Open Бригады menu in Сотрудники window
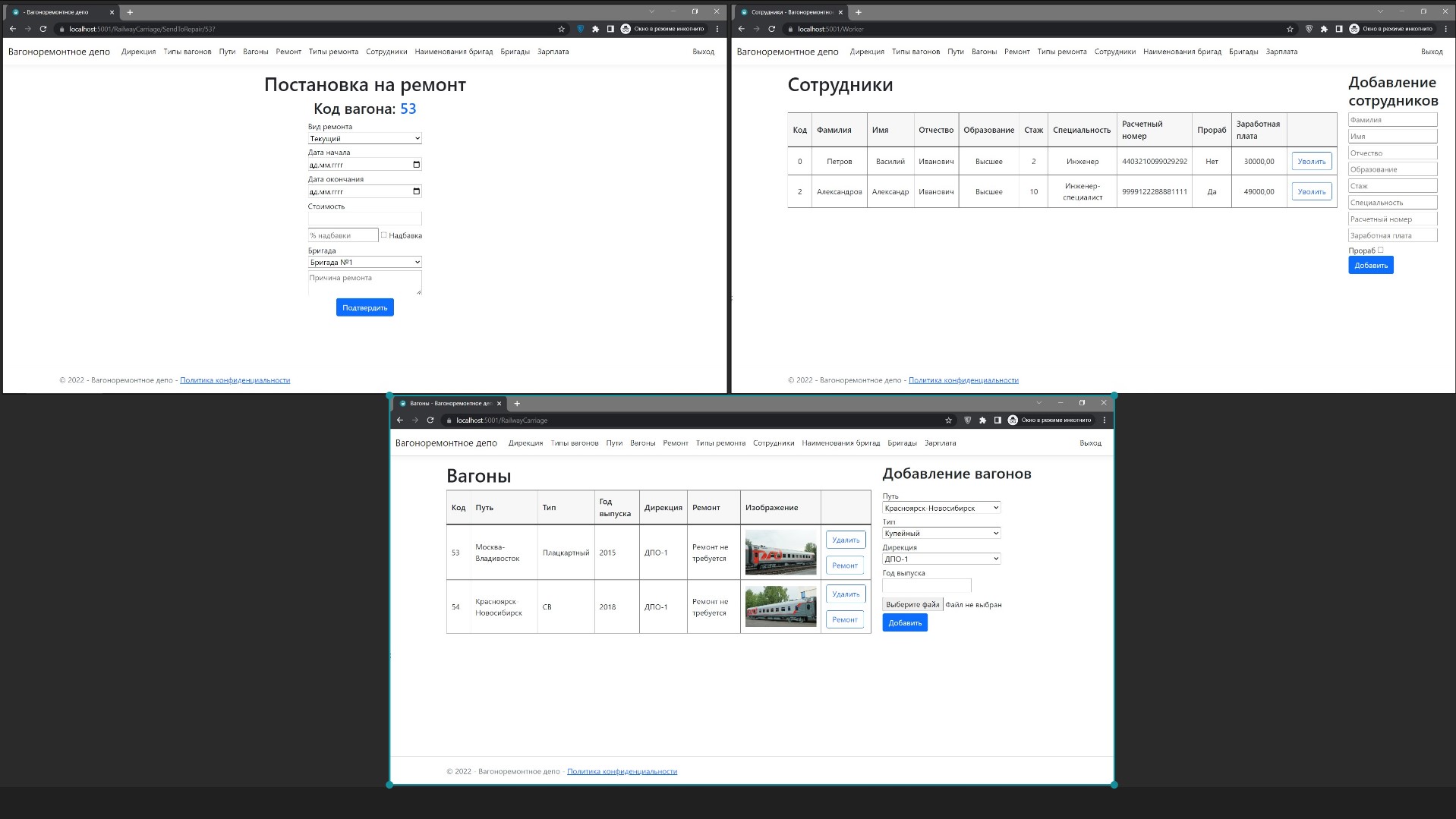The image size is (1456, 819). click(1243, 52)
